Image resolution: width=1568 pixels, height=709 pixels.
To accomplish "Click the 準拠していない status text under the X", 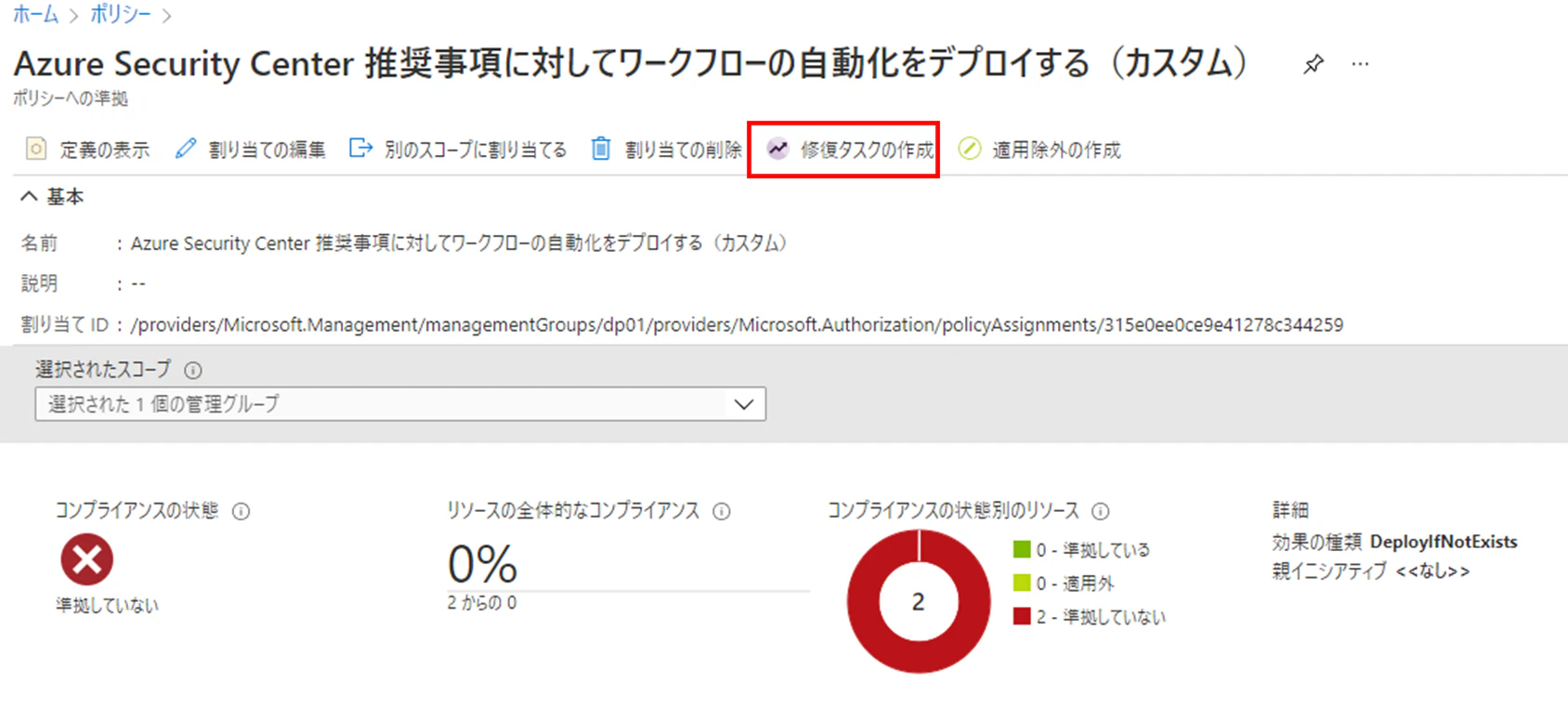I will pyautogui.click(x=107, y=605).
